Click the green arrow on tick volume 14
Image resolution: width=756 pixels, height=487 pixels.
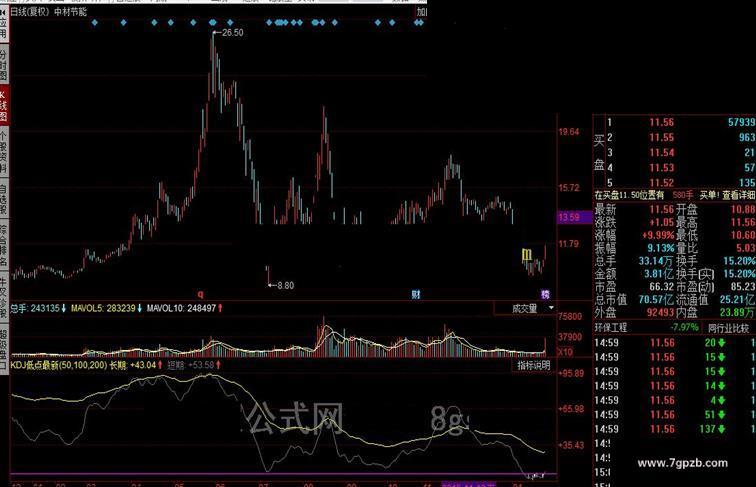click(721, 386)
